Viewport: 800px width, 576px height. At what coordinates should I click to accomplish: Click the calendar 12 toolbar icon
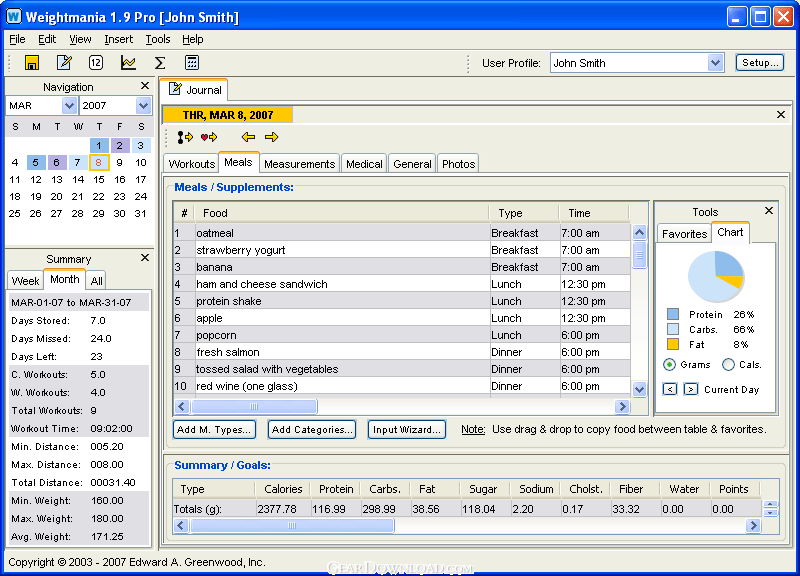click(x=95, y=63)
